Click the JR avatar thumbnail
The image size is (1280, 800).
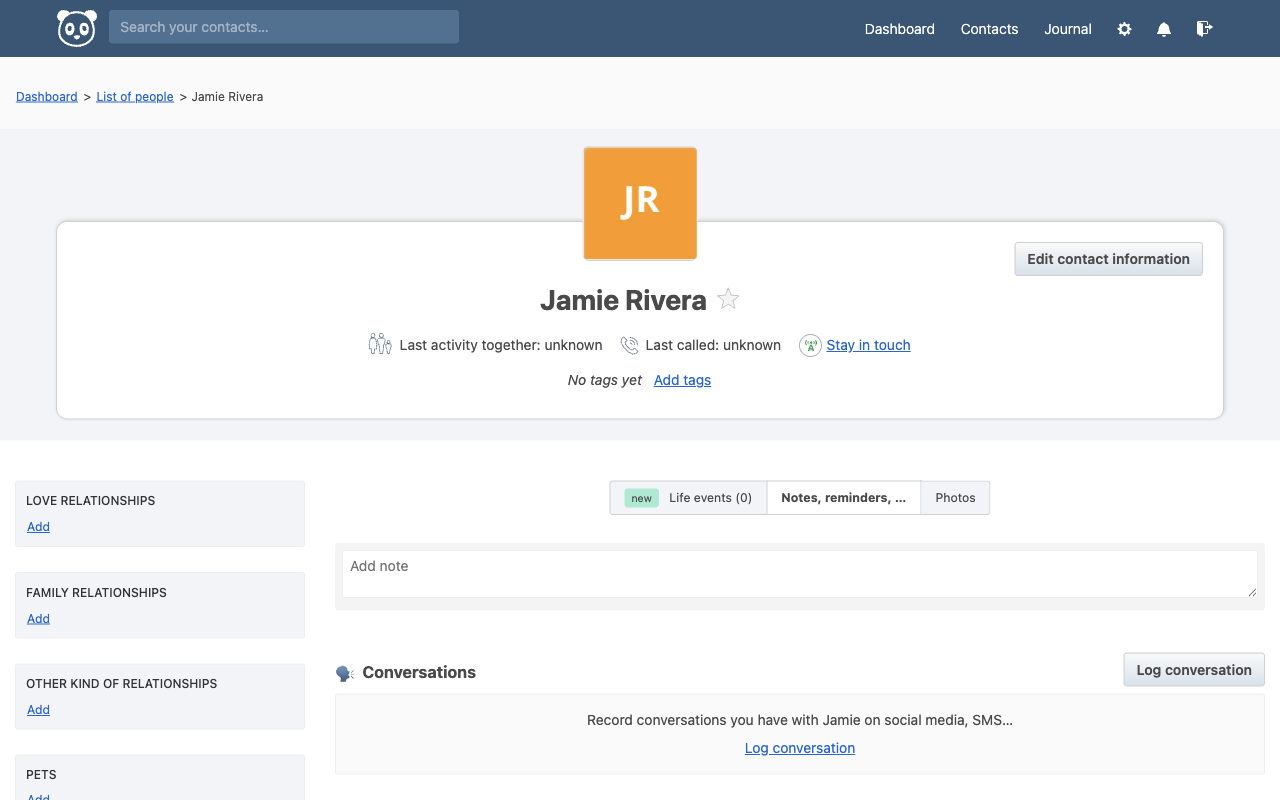[x=640, y=203]
